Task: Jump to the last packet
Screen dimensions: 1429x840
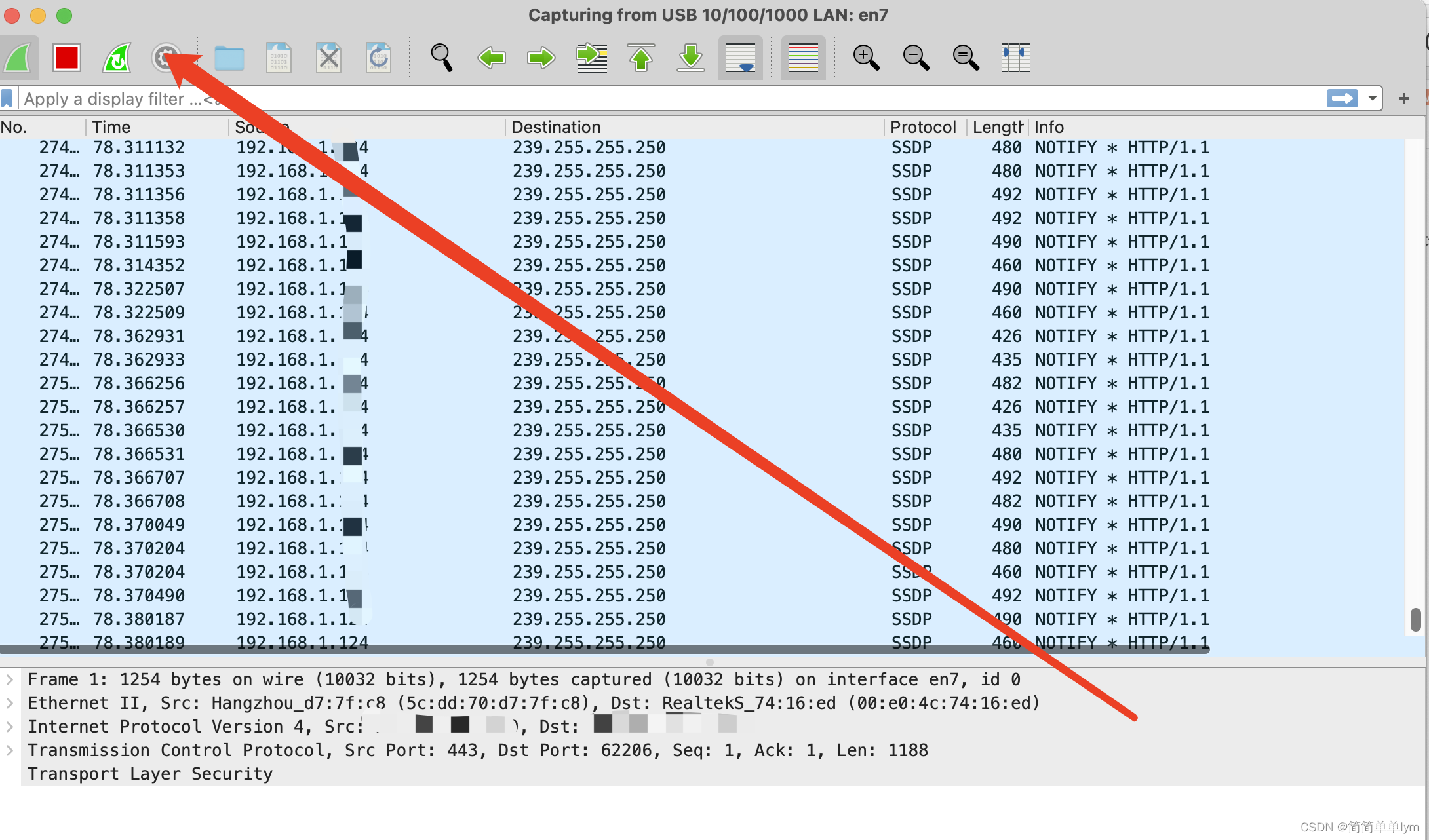Action: click(x=691, y=58)
